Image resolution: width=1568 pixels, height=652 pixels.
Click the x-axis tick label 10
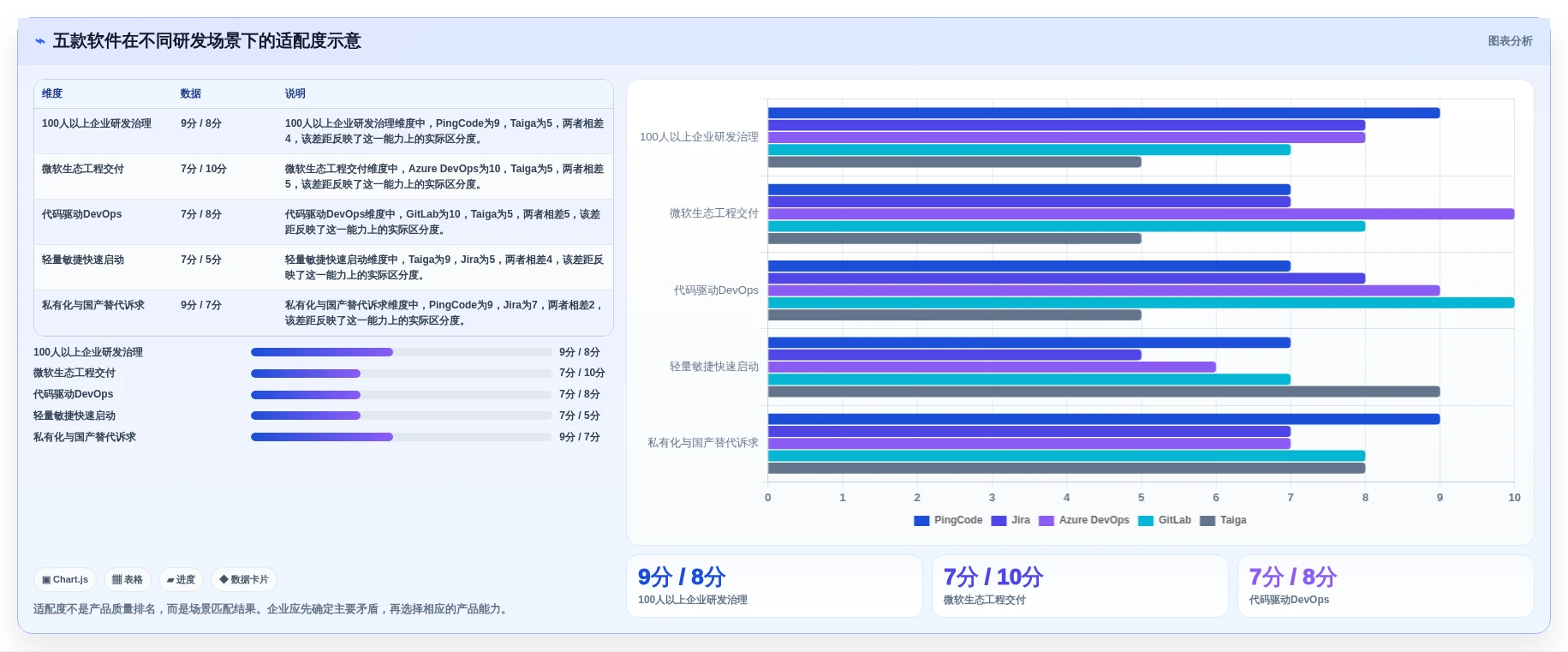tap(1514, 498)
